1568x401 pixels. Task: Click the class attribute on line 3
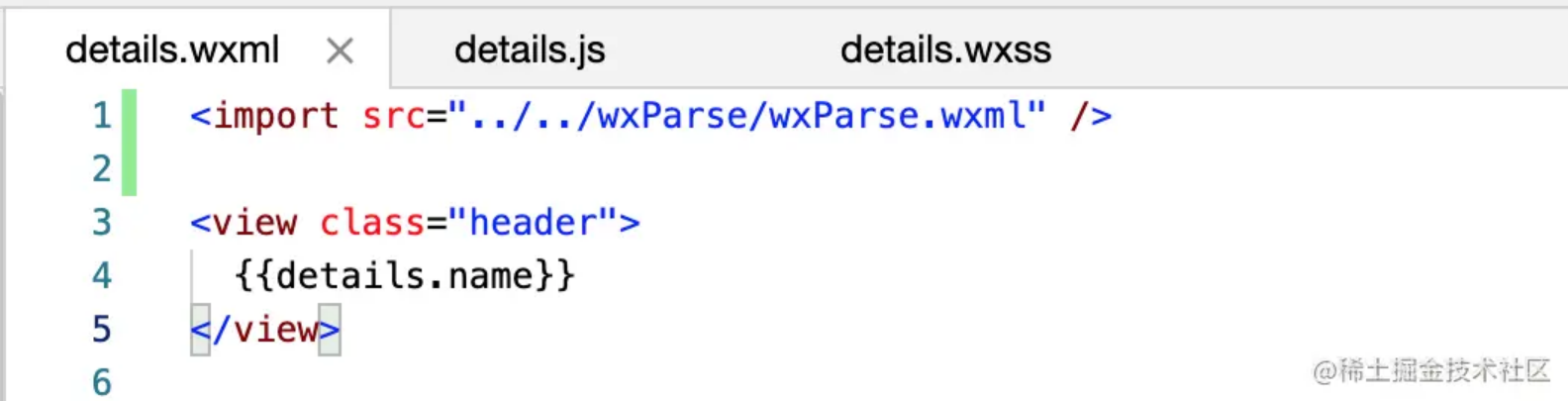(371, 223)
